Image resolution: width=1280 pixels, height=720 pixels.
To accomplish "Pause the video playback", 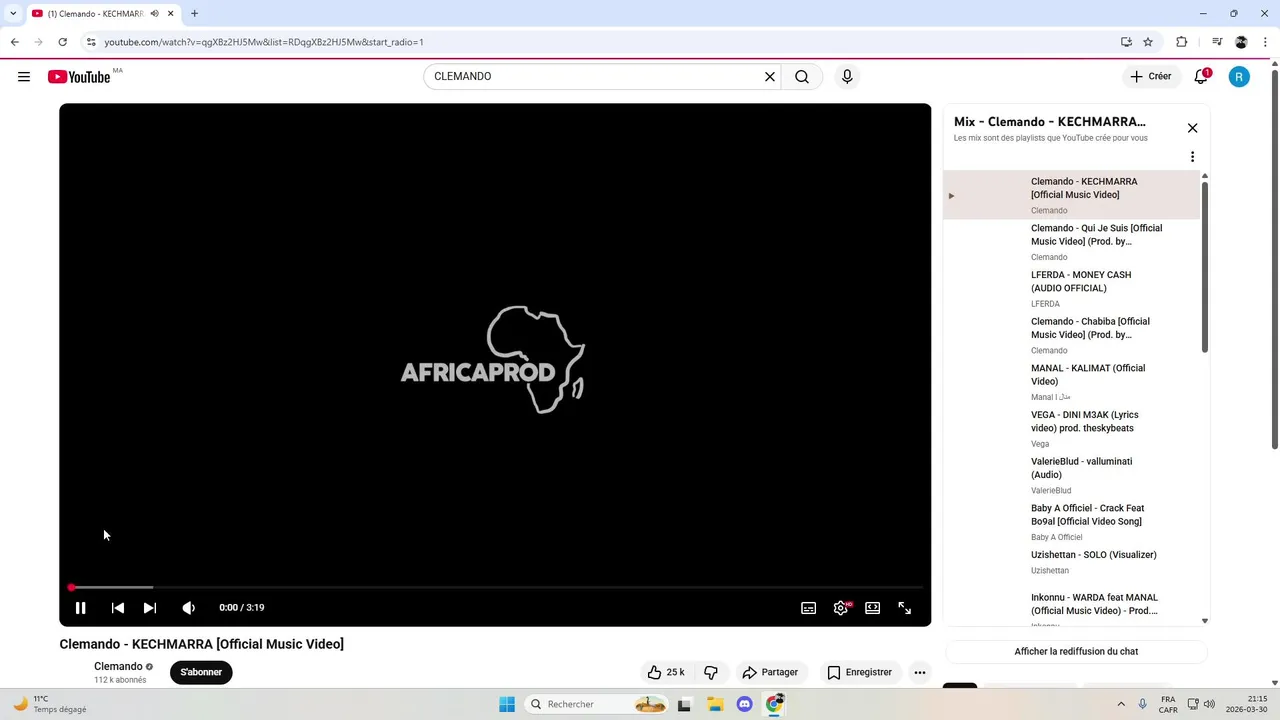I will [81, 608].
